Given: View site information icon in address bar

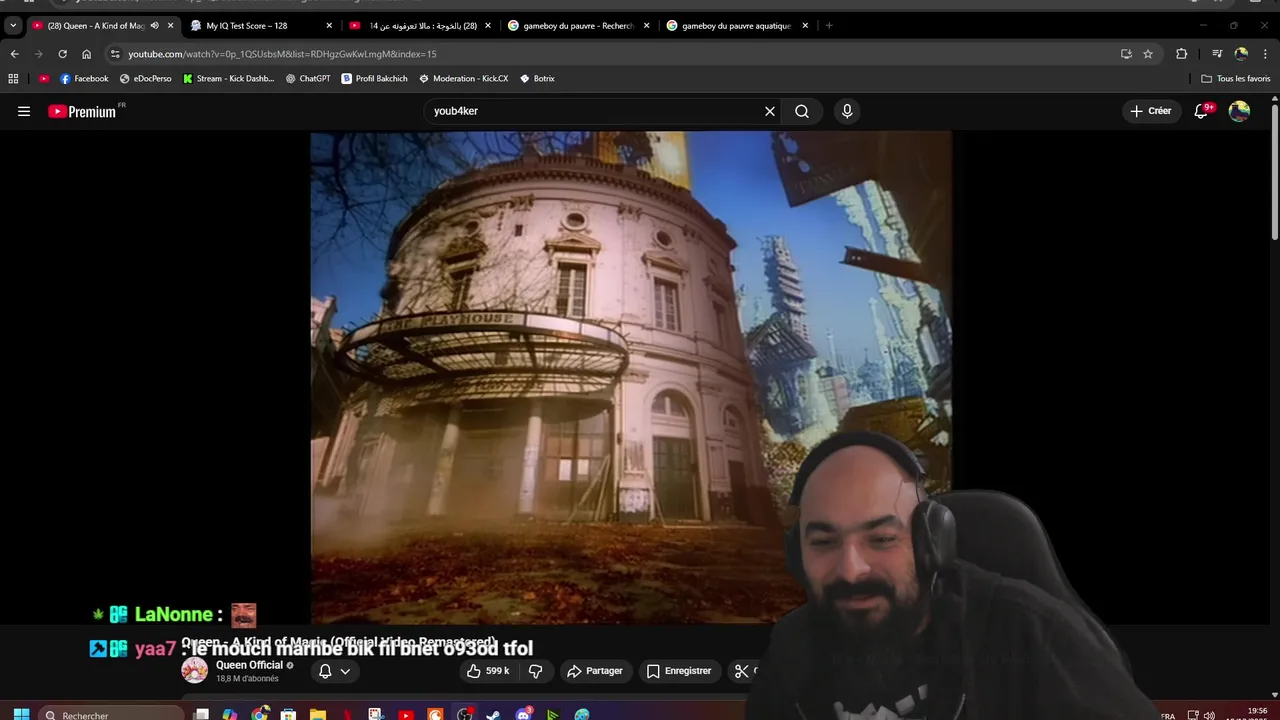Looking at the screenshot, I should pos(115,54).
